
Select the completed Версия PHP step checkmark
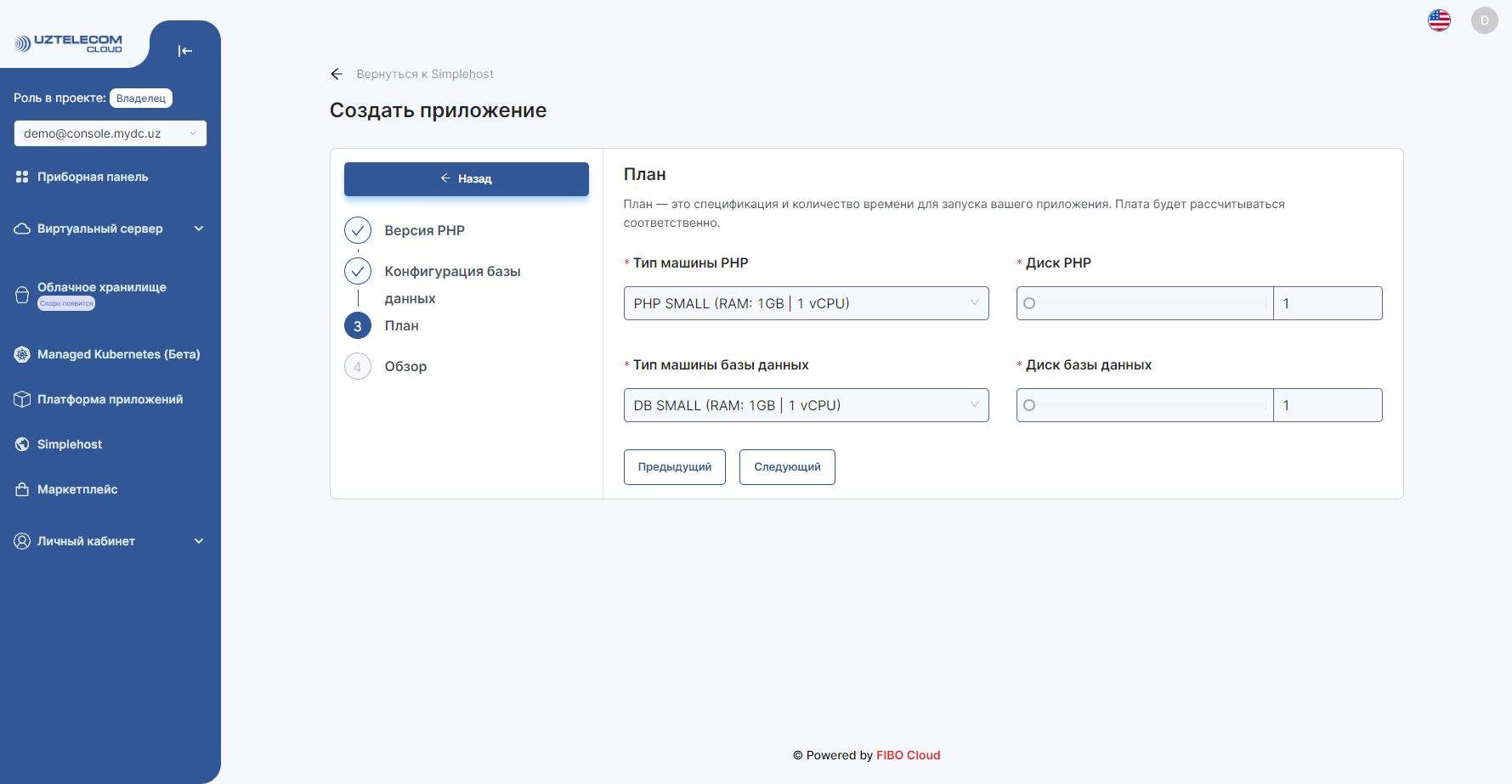click(358, 229)
